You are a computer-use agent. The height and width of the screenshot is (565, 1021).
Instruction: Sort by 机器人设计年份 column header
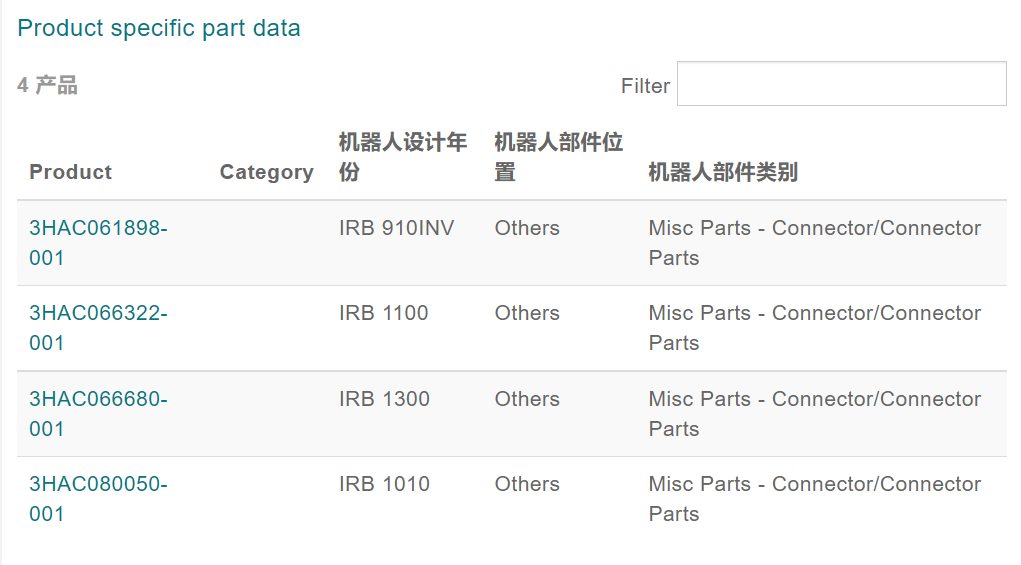click(x=402, y=157)
